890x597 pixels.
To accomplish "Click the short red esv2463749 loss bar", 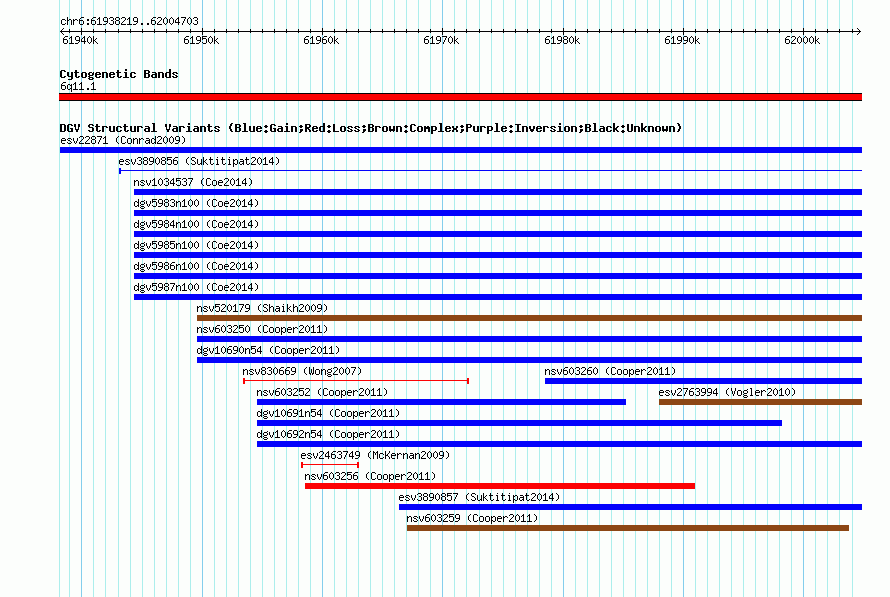I will click(x=330, y=465).
